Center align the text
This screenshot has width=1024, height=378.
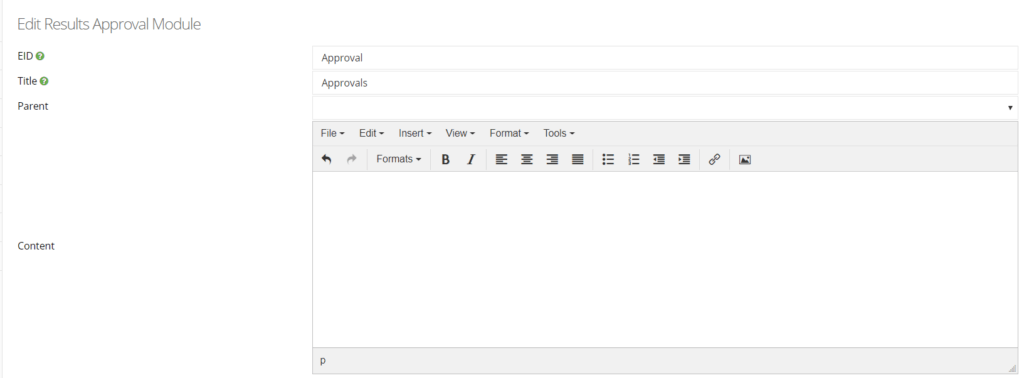(x=526, y=159)
